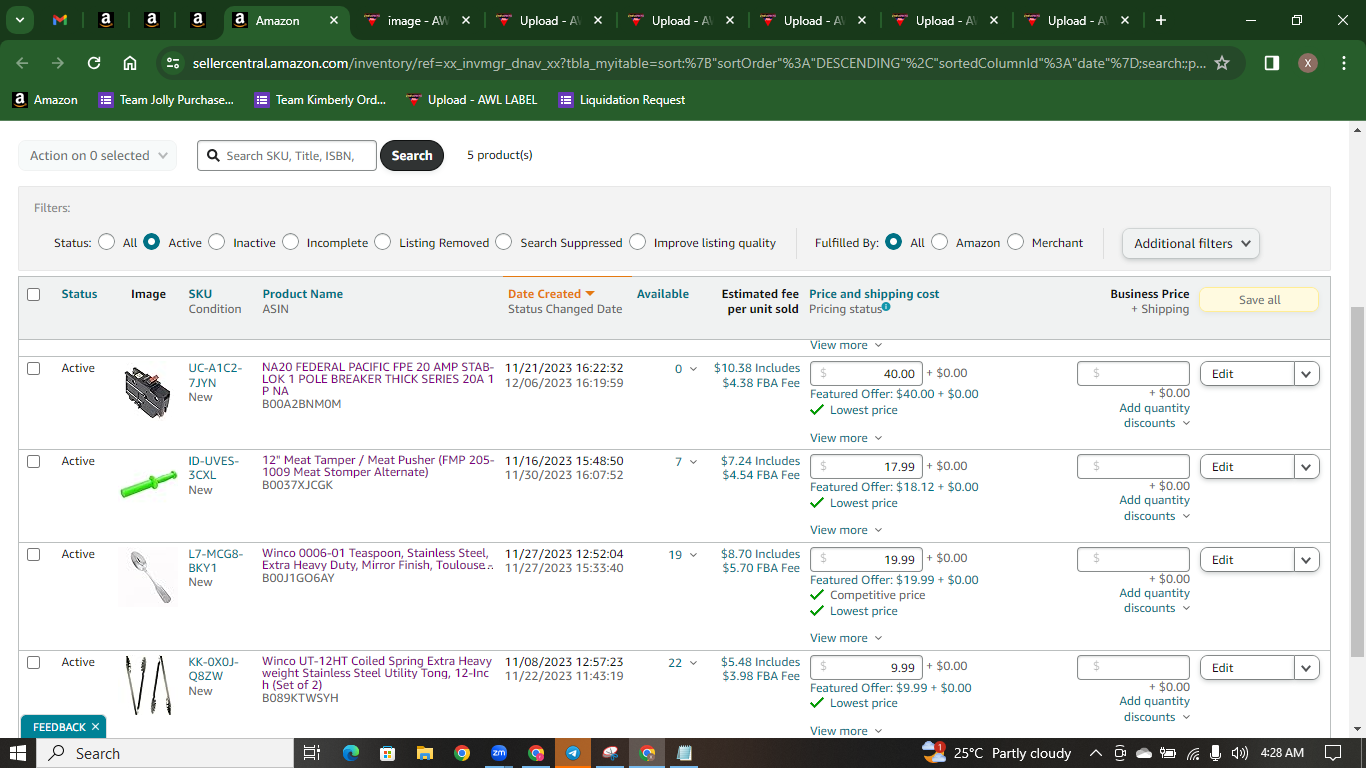
Task: Tick checkbox for the Meat Tamper row
Action: pyautogui.click(x=34, y=461)
